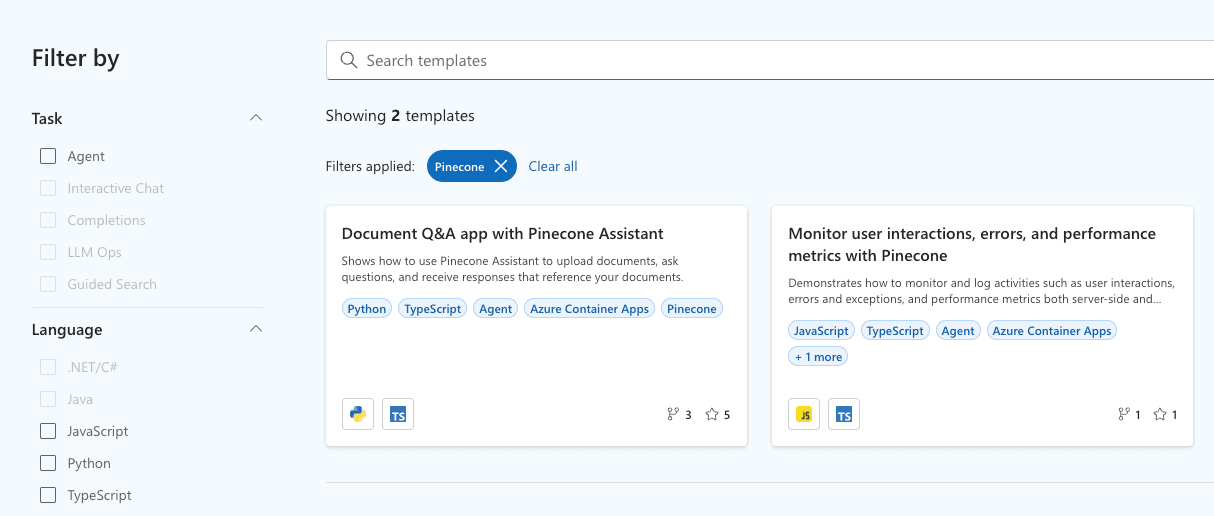Viewport: 1214px width, 516px height.
Task: Open Monitor user interactions template title
Action: pyautogui.click(x=972, y=244)
